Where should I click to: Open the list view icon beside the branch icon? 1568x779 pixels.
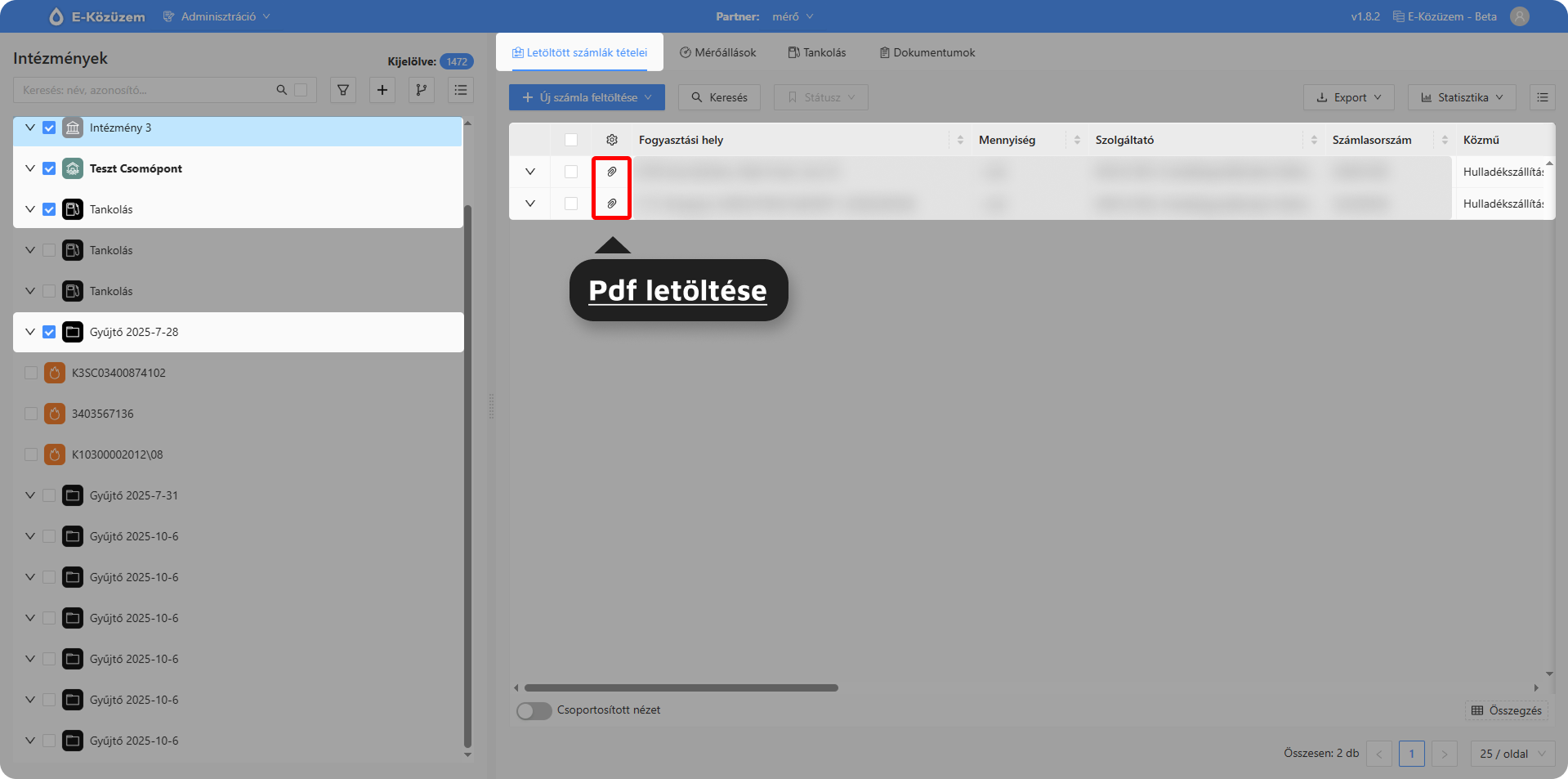pos(461,90)
